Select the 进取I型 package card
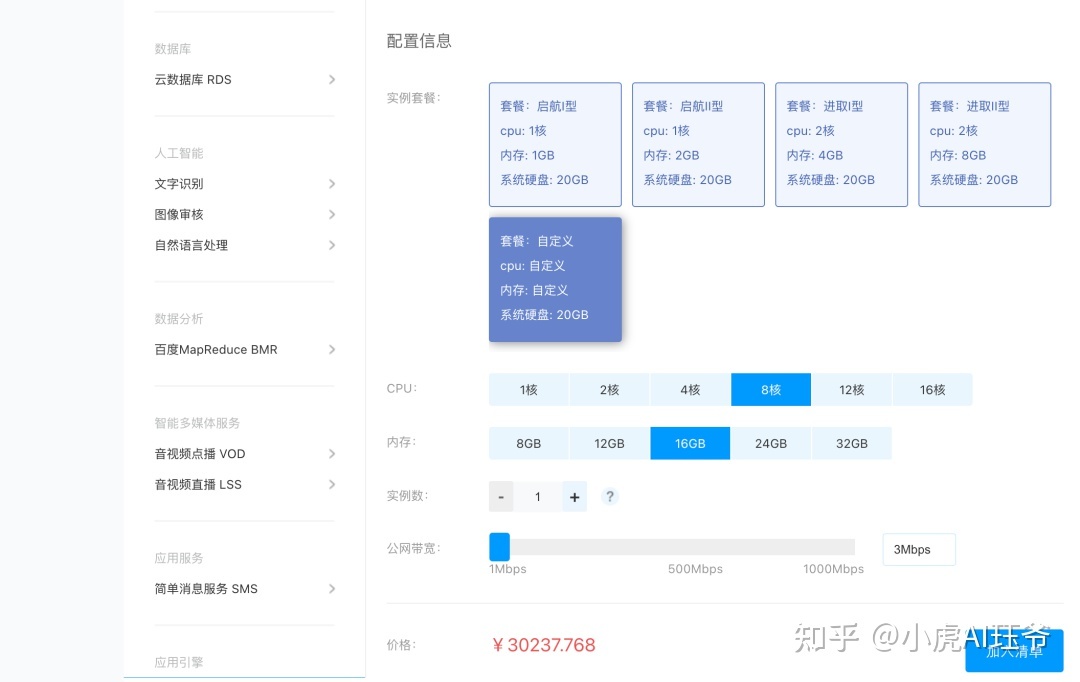This screenshot has height=682, width=1080. [x=842, y=145]
